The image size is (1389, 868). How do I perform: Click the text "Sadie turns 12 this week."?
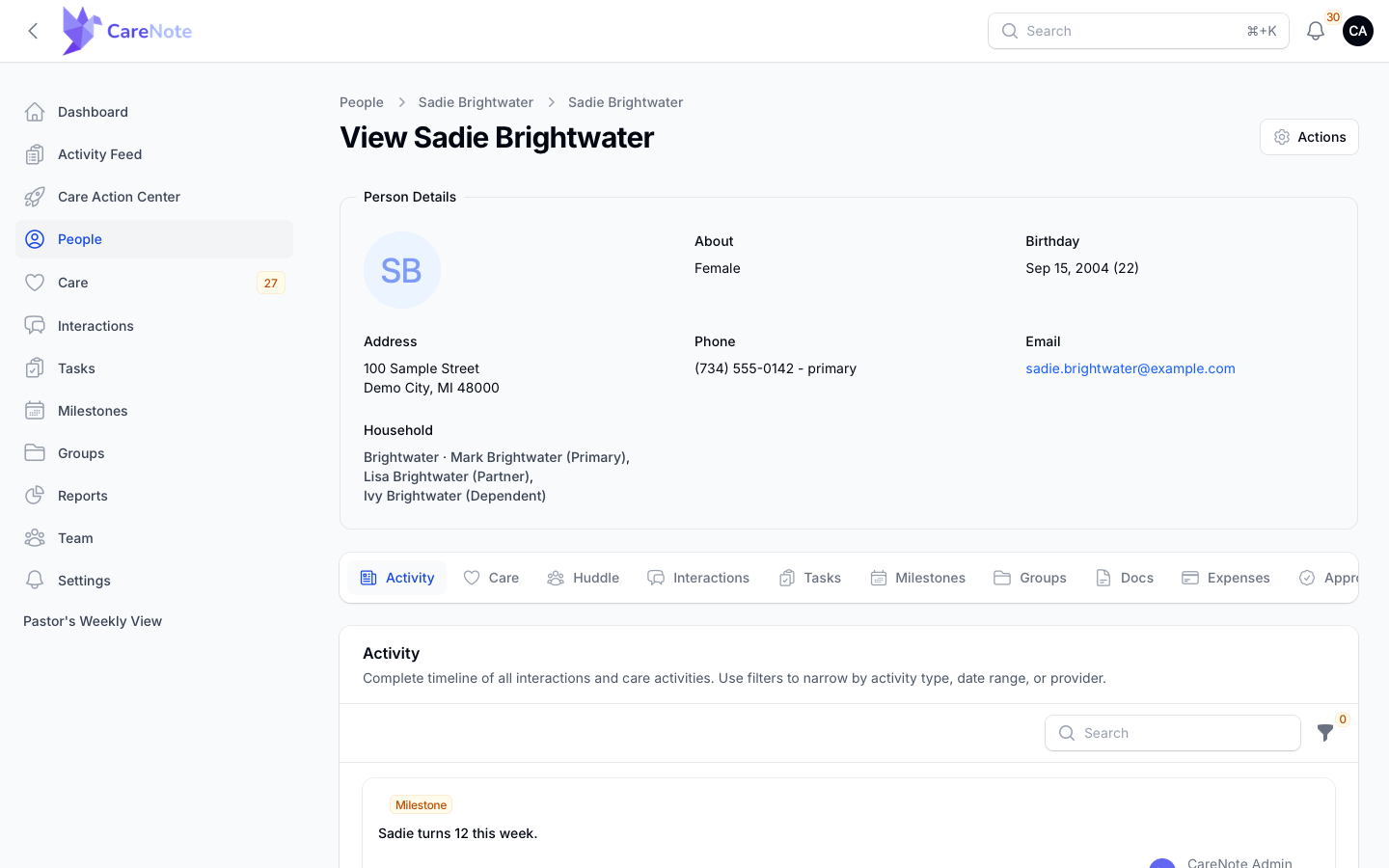point(458,833)
